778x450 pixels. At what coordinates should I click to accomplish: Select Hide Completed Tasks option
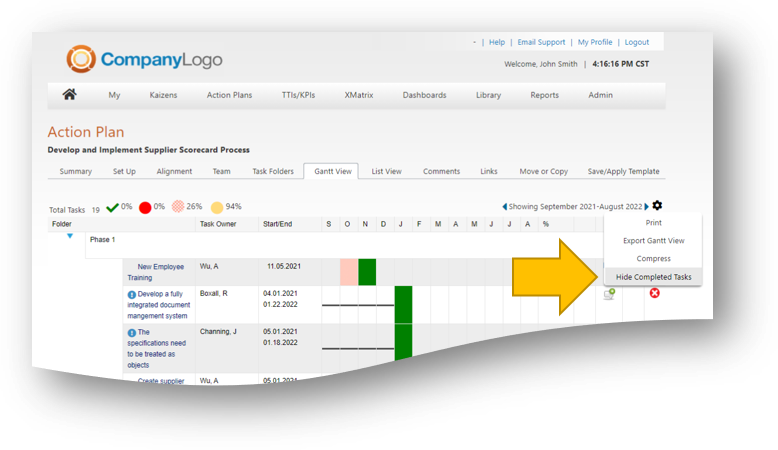[x=653, y=277]
